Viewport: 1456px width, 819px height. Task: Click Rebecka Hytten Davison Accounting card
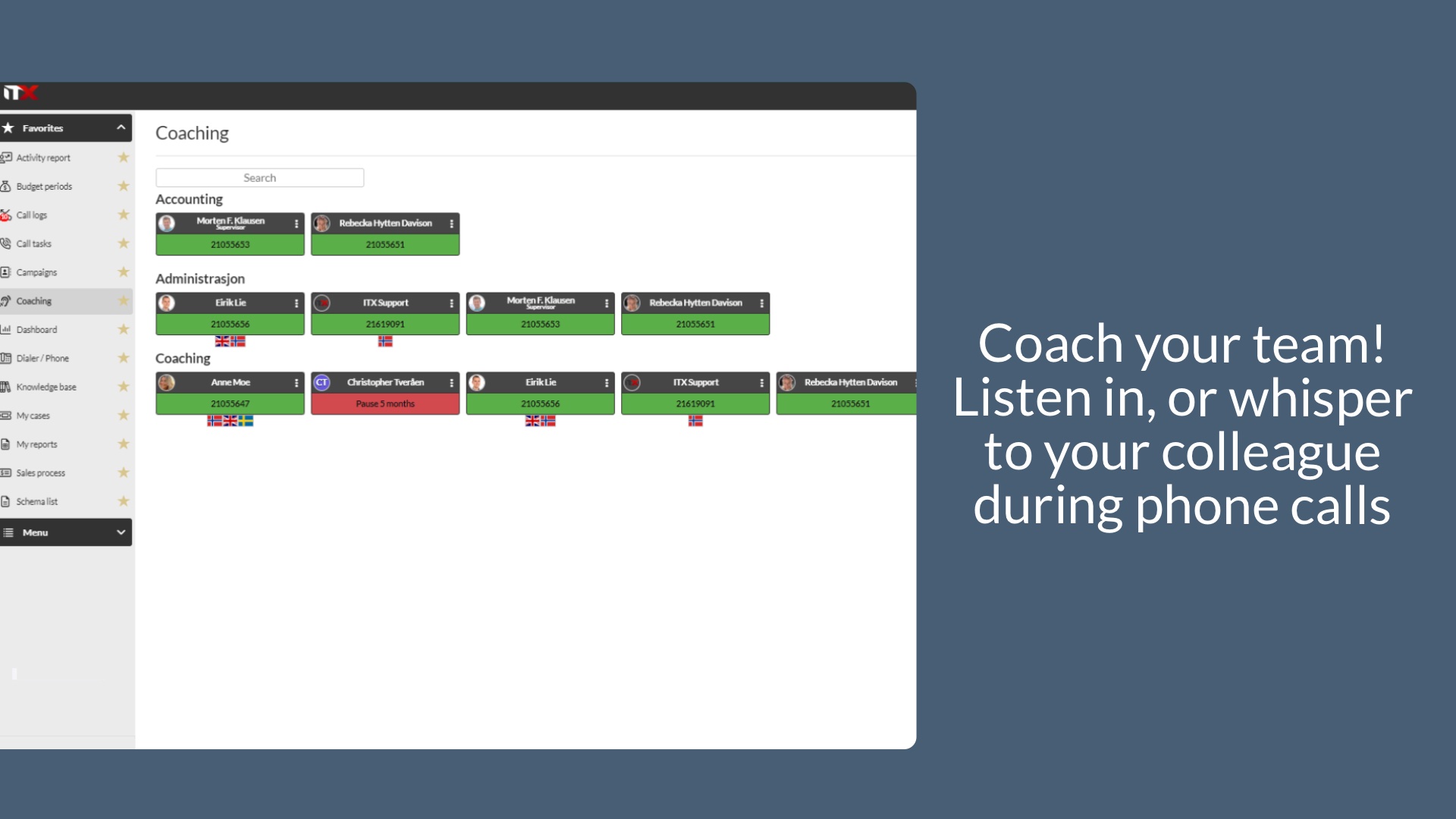(x=384, y=232)
